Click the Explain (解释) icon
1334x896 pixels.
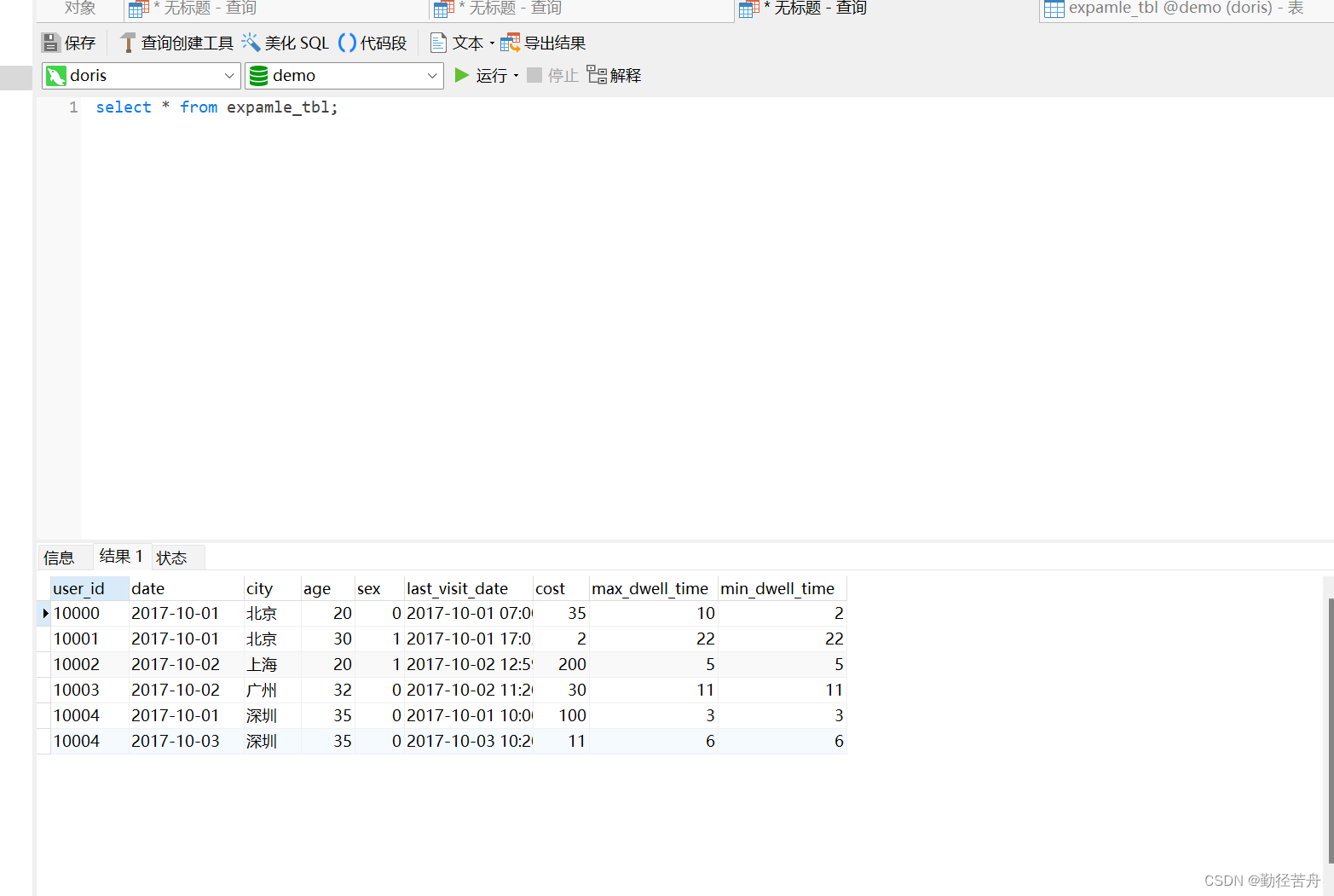pyautogui.click(x=597, y=75)
